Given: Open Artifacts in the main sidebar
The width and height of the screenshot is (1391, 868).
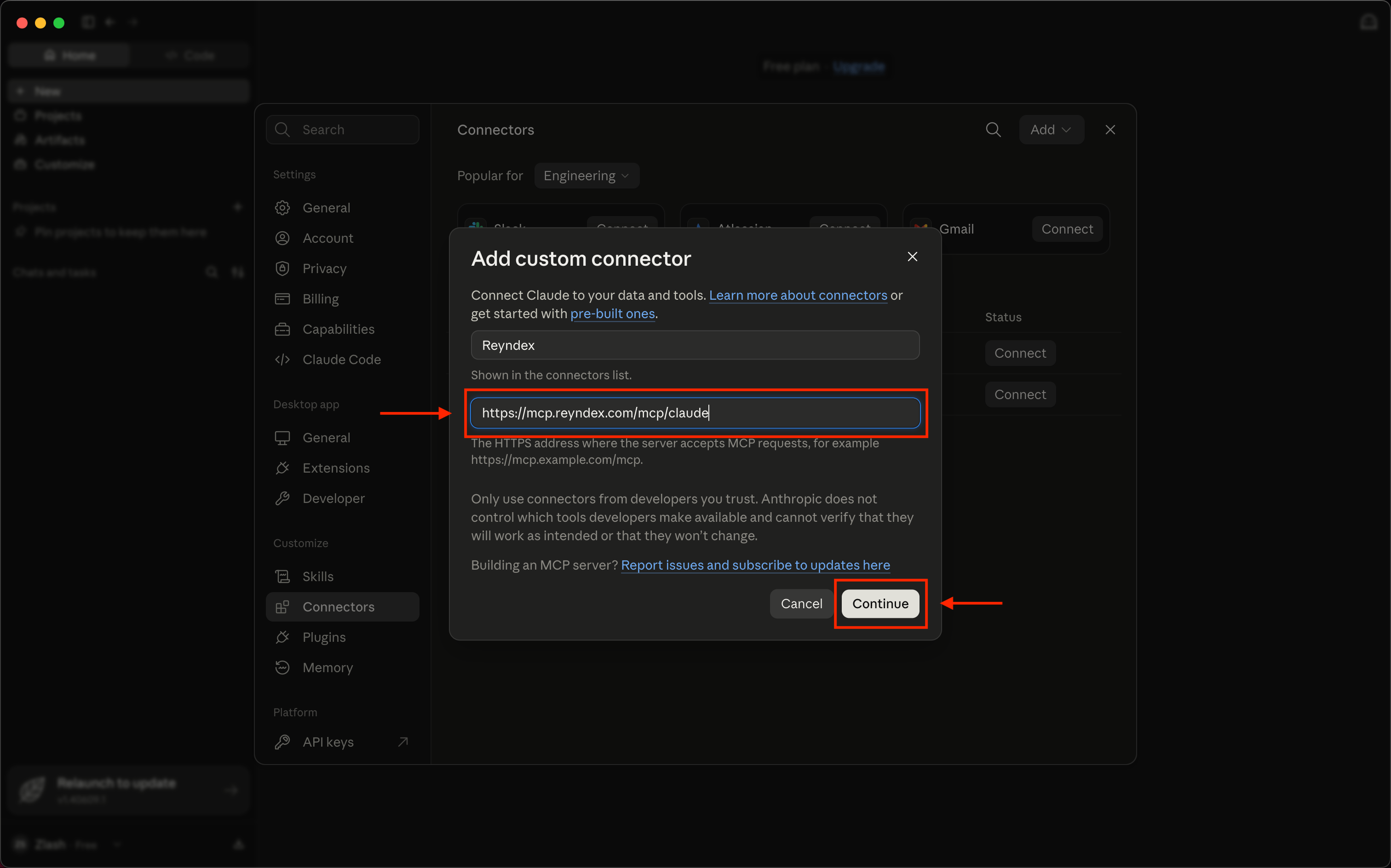Looking at the screenshot, I should (129, 140).
